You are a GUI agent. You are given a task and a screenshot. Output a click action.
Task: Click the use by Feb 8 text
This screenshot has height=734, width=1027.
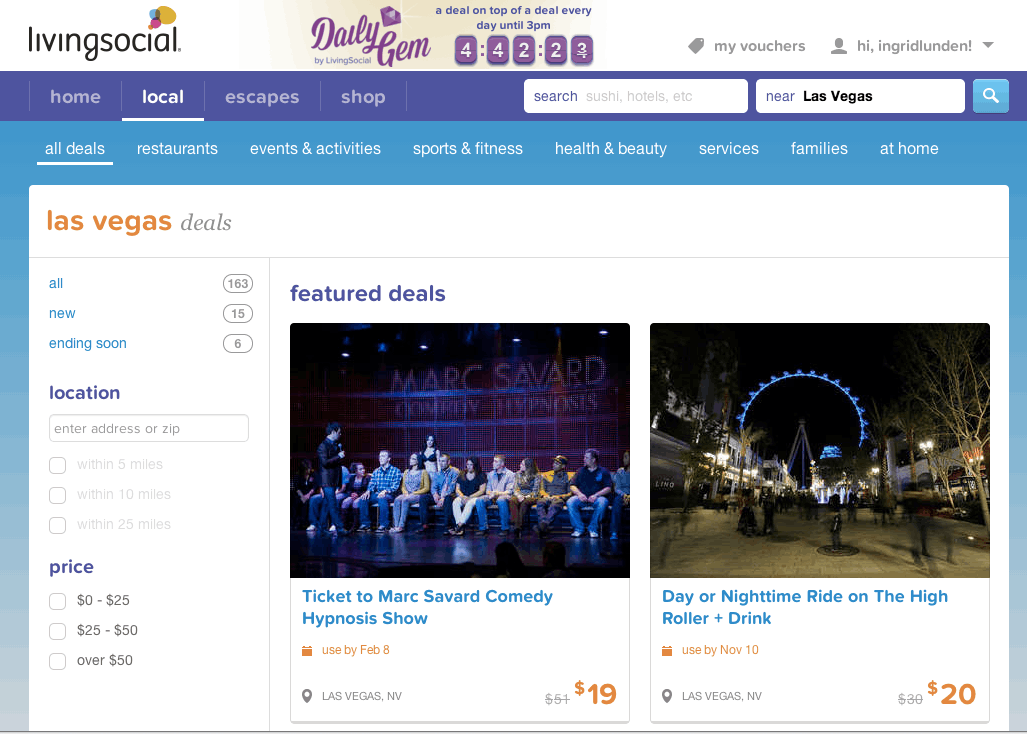(356, 650)
